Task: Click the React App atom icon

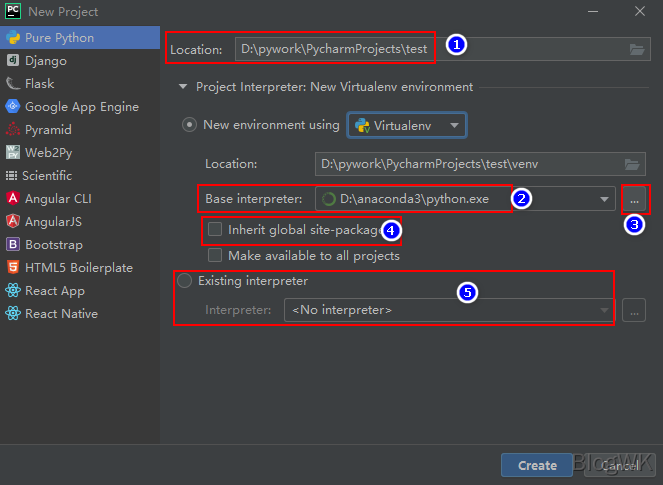Action: pos(13,290)
